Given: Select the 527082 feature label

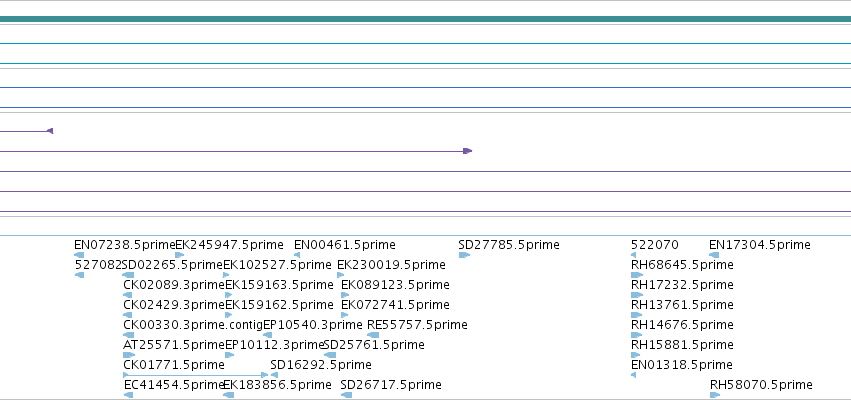Looking at the screenshot, I should 98,265.
